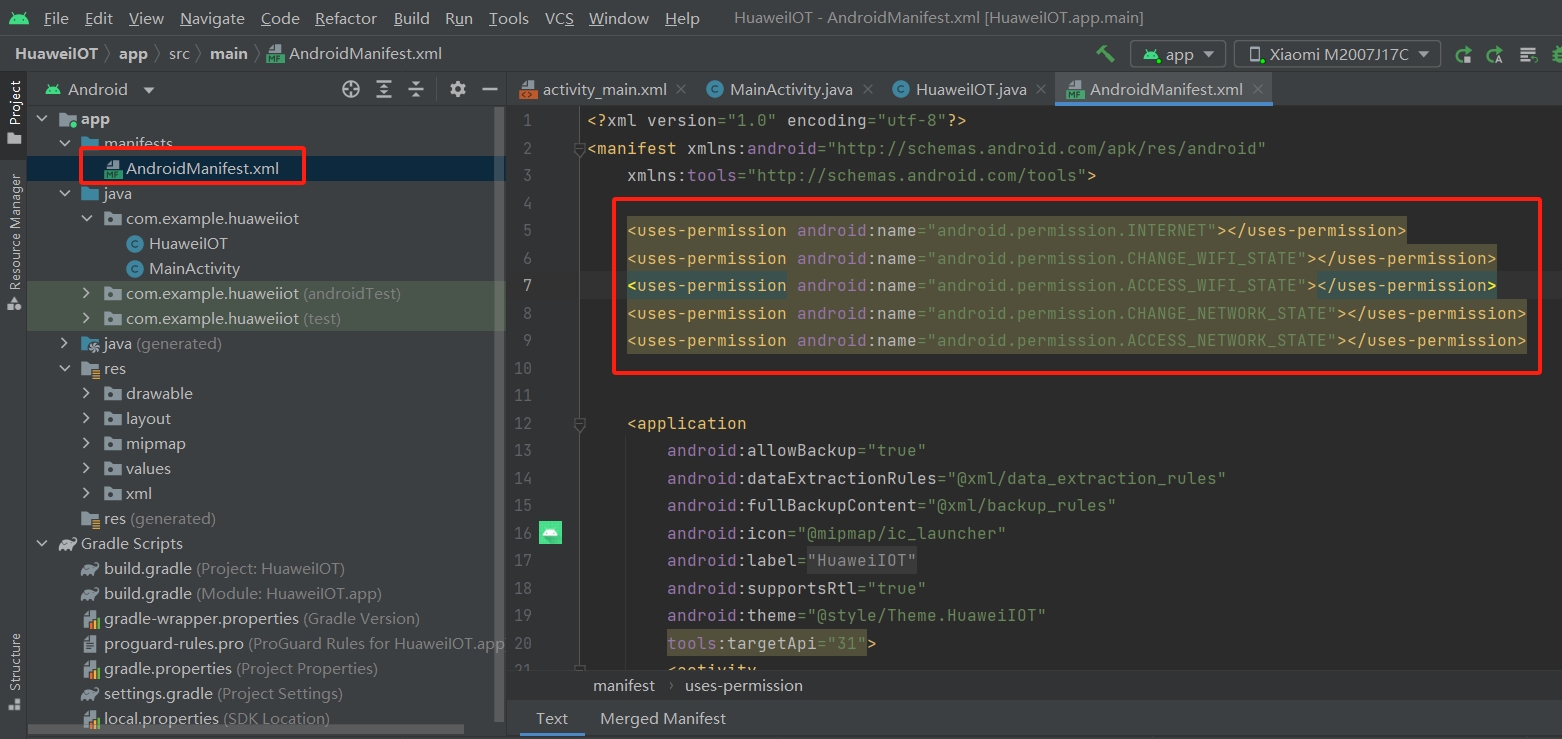Click HuaweiIOT in navigation breadcrumb

(x=57, y=54)
